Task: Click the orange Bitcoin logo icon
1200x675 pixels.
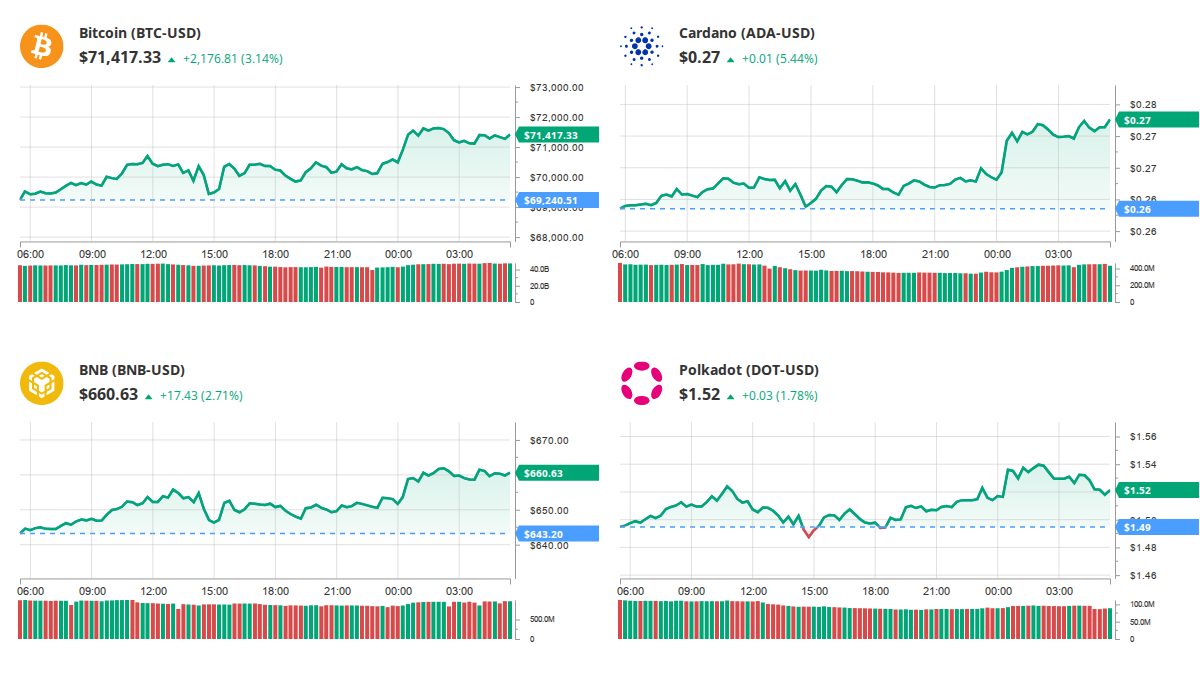Action: (41, 46)
